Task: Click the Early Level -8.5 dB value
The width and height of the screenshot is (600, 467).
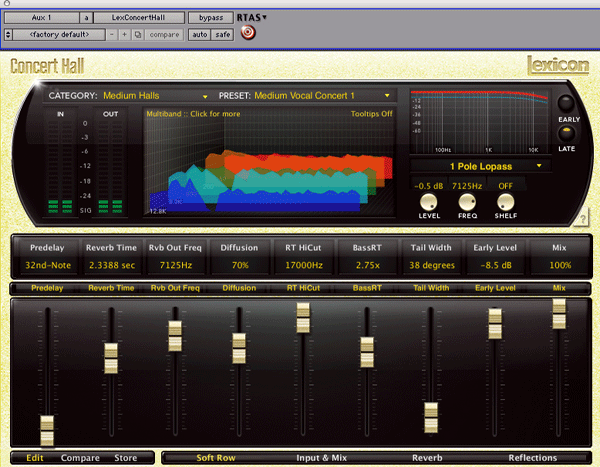Action: [x=496, y=265]
